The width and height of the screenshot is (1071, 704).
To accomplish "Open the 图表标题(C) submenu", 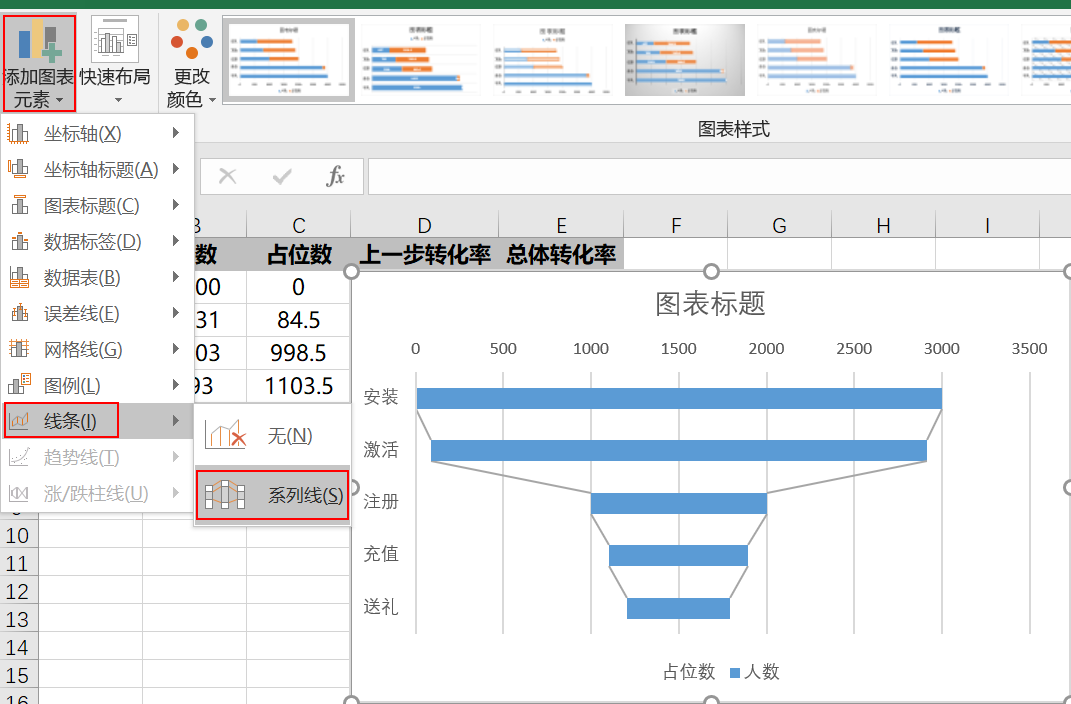I will coord(98,206).
